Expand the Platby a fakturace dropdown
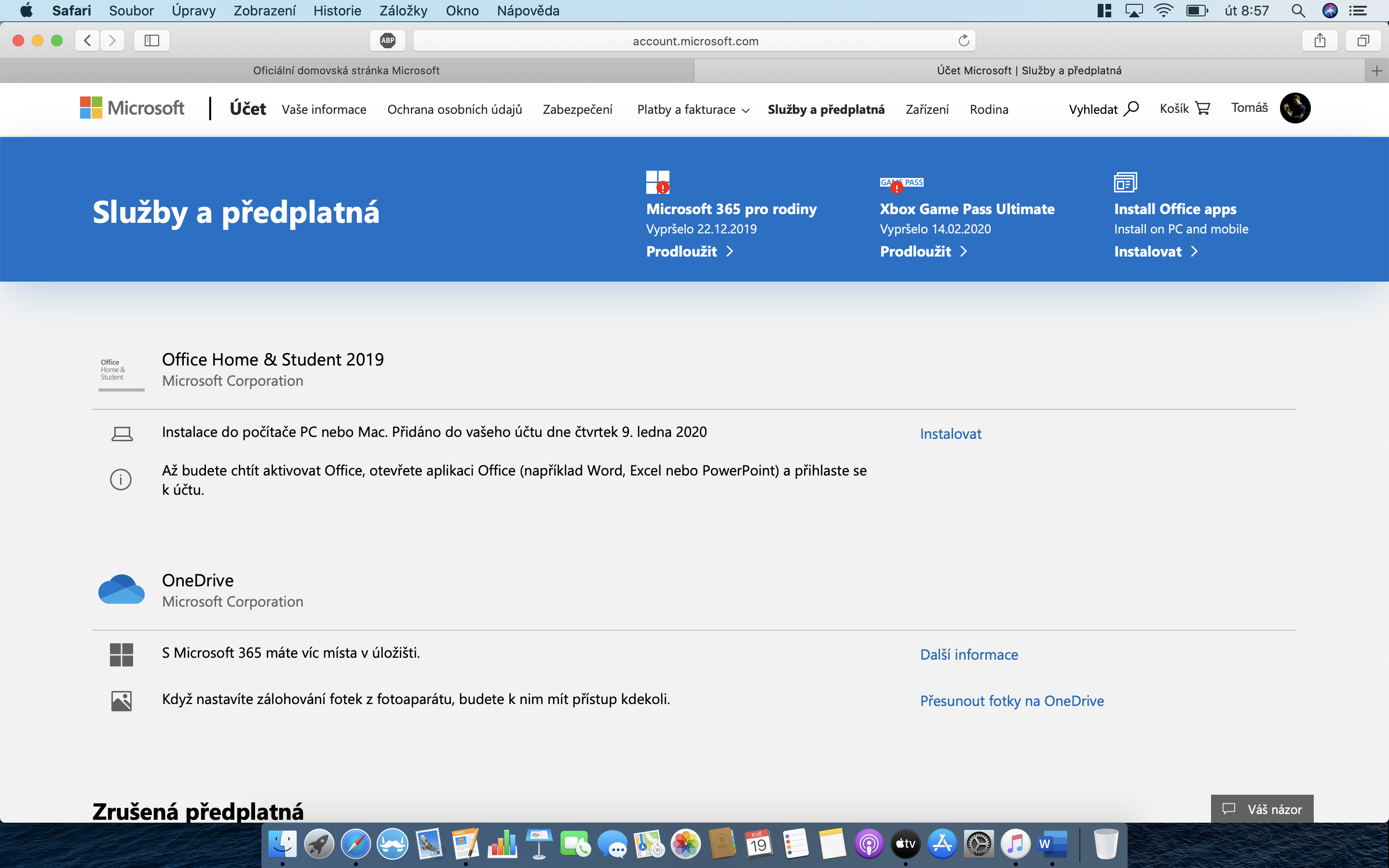The width and height of the screenshot is (1389, 868). pyautogui.click(x=694, y=109)
